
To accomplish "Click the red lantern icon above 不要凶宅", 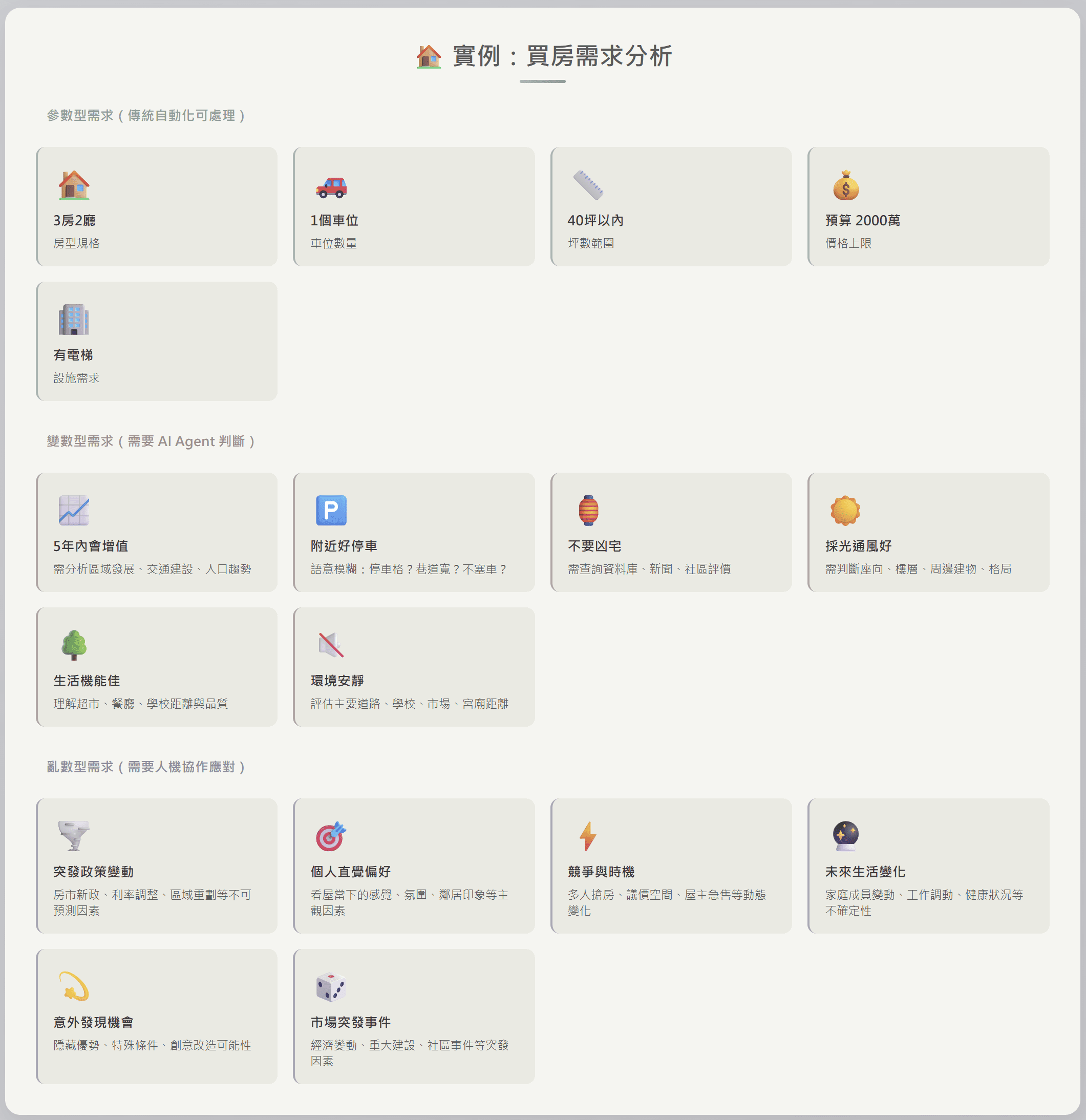I will [588, 510].
